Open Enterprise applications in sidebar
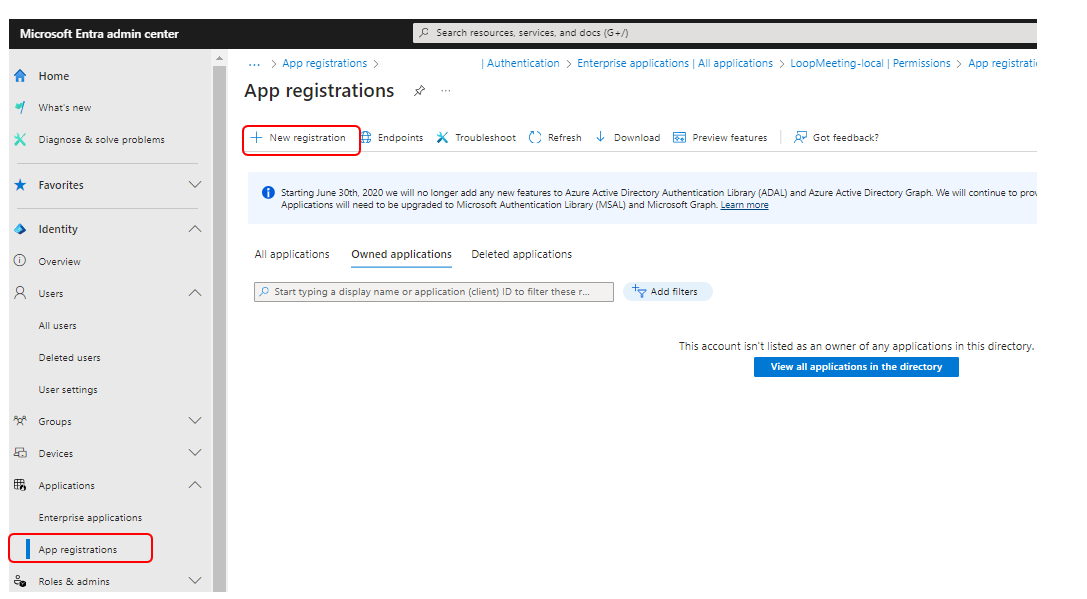 tap(90, 517)
